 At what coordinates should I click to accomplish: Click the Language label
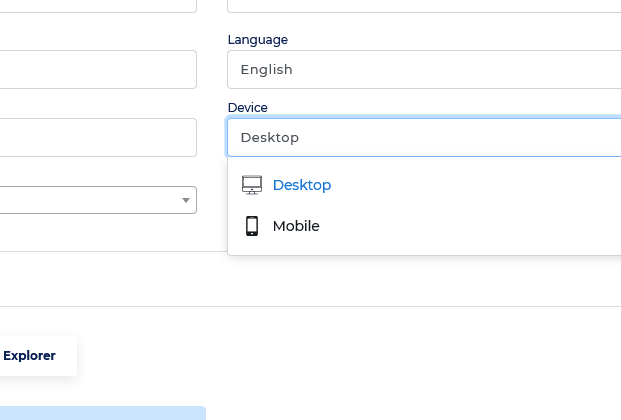(258, 40)
